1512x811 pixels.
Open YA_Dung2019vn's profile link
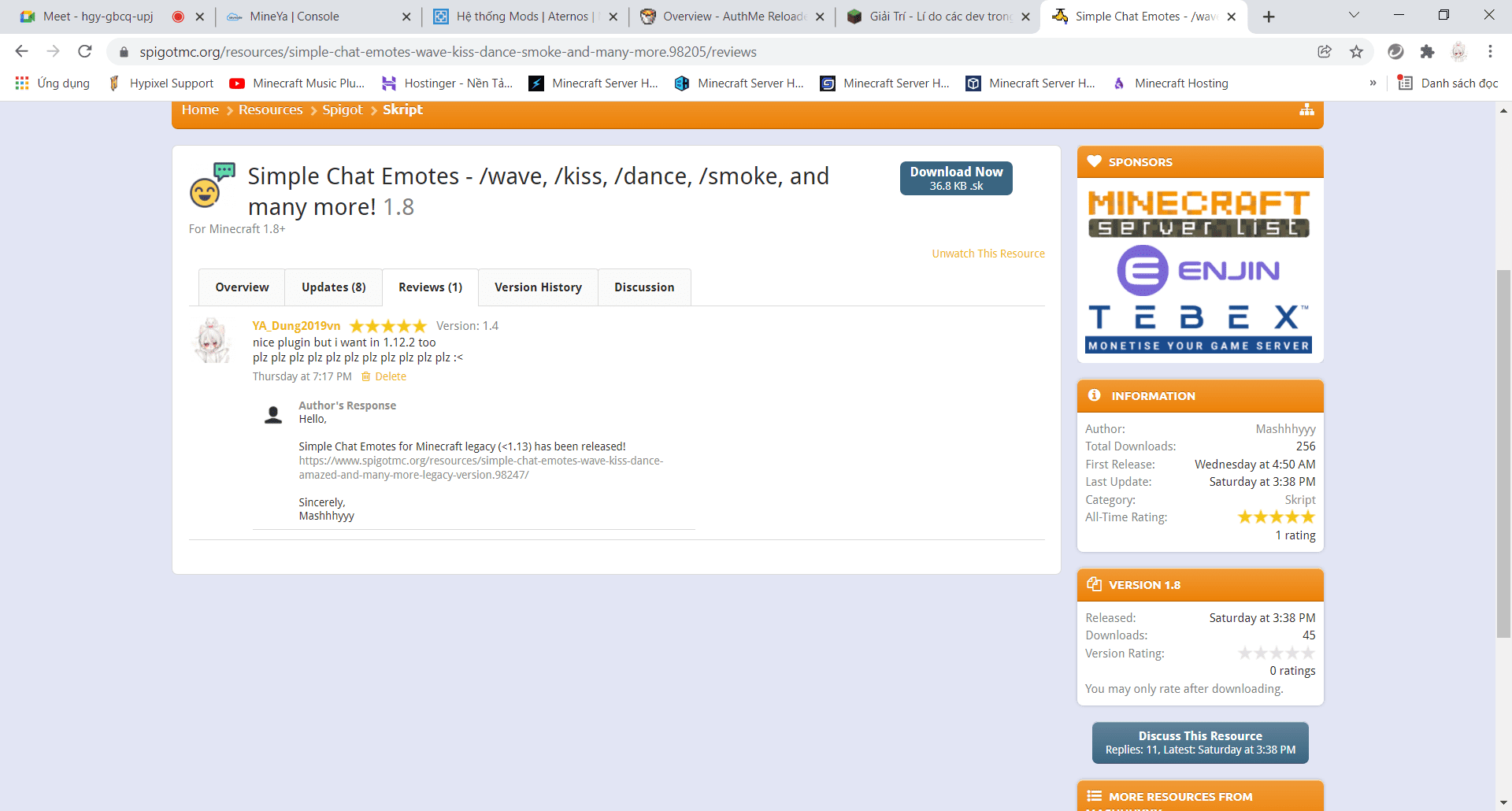click(x=296, y=326)
